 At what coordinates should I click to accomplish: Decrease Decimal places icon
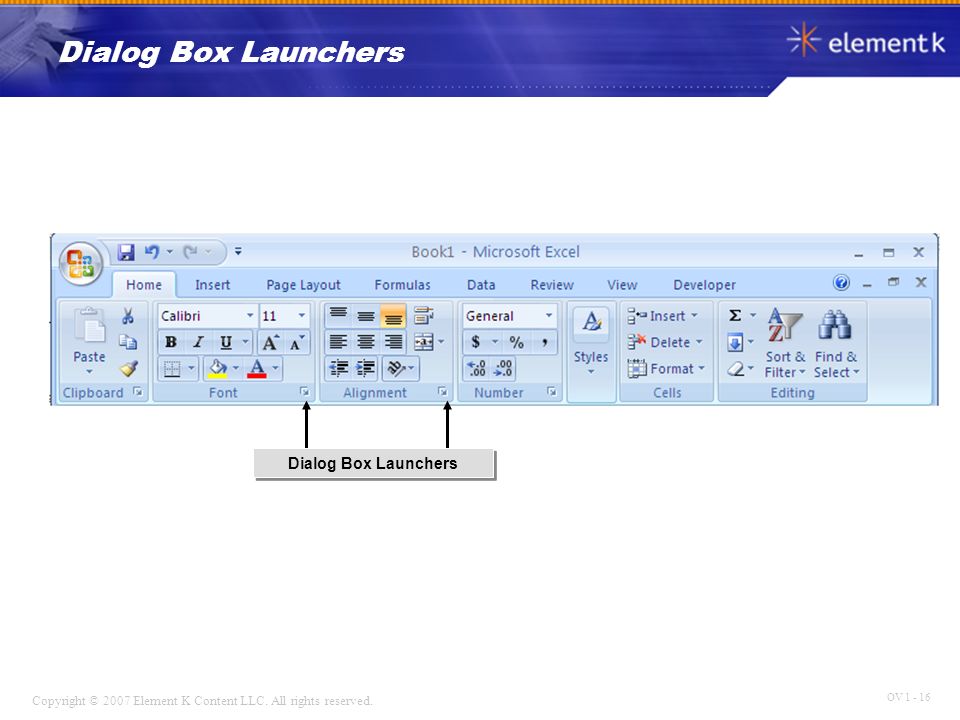503,368
